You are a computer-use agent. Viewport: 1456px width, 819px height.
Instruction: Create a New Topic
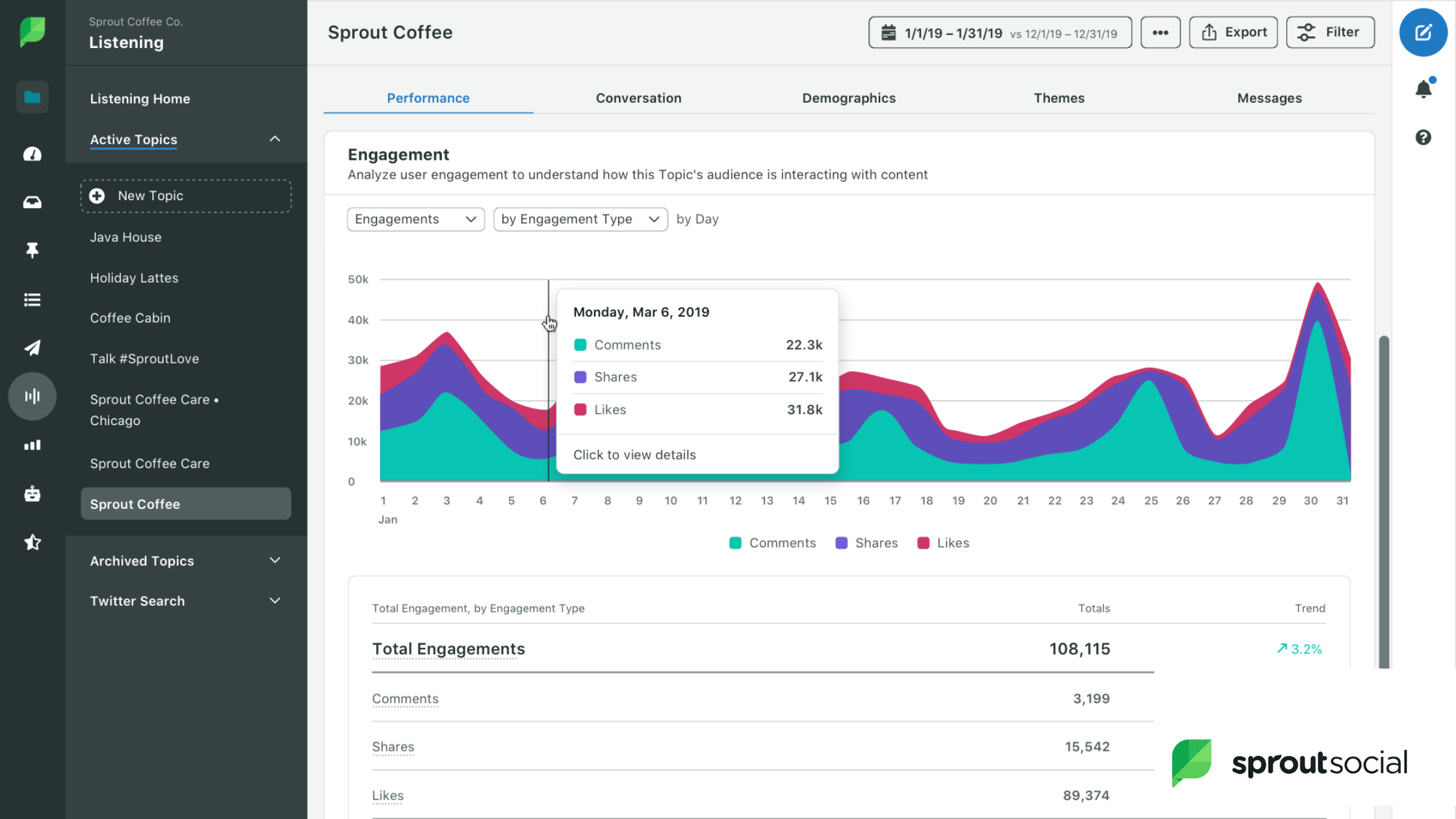point(186,196)
